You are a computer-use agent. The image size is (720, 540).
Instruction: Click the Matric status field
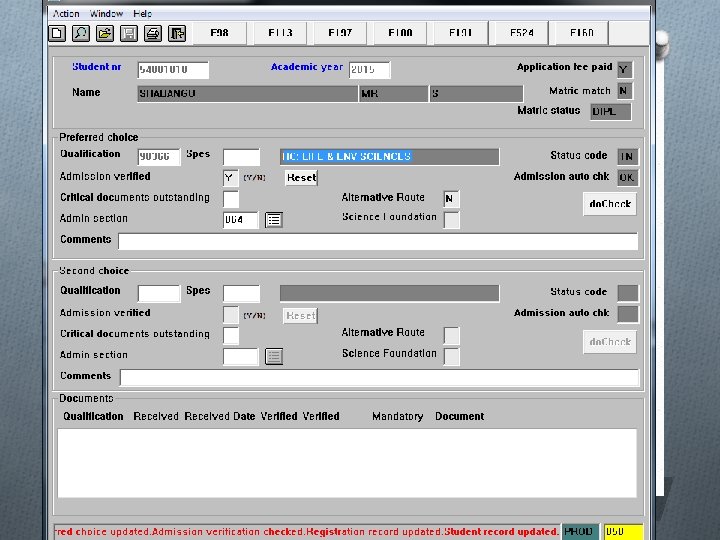tap(611, 112)
